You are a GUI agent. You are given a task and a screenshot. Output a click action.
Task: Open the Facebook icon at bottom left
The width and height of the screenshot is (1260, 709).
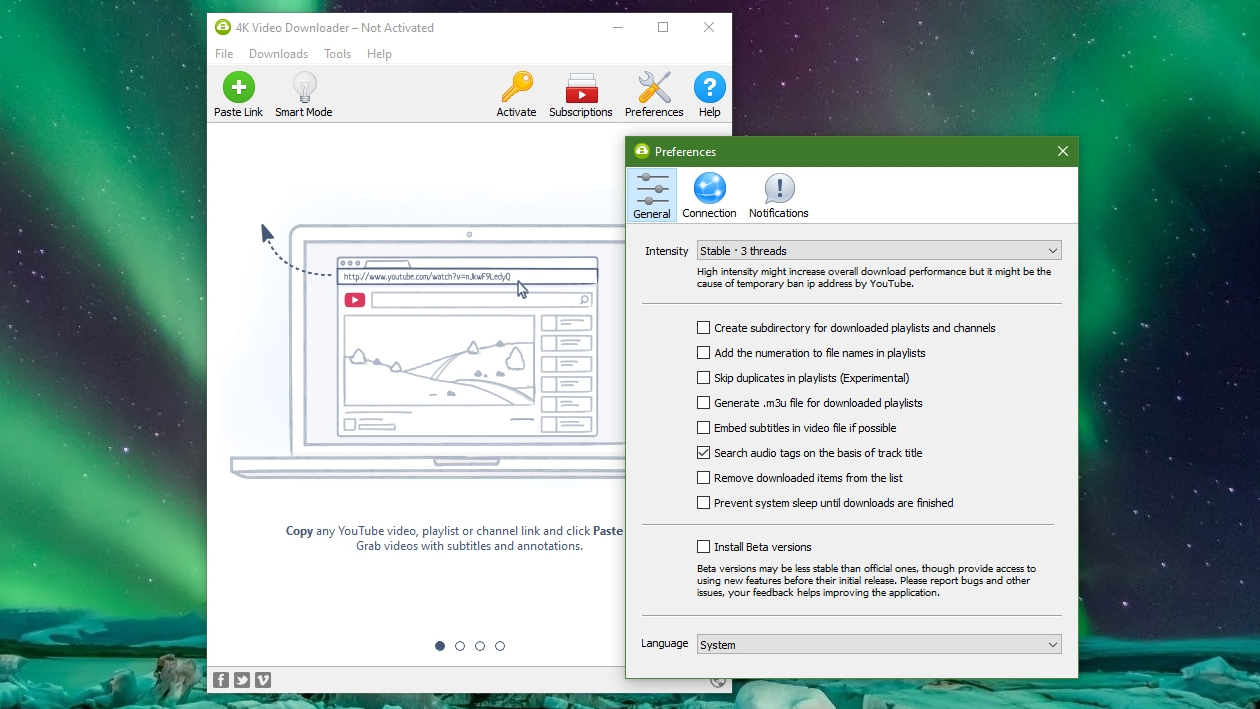coord(220,679)
